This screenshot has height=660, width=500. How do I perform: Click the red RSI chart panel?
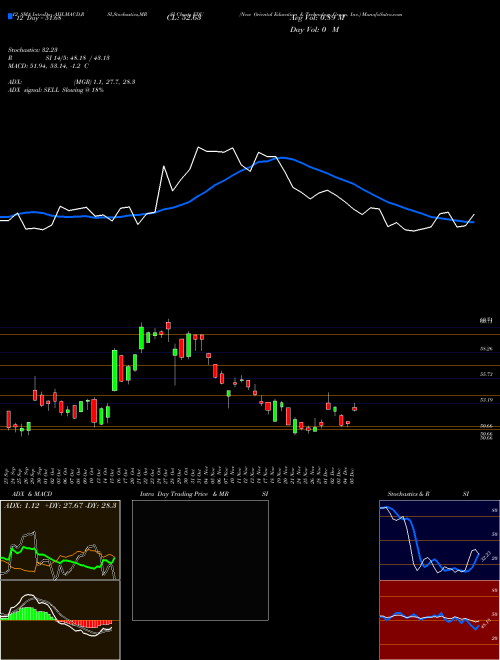pos(439,620)
